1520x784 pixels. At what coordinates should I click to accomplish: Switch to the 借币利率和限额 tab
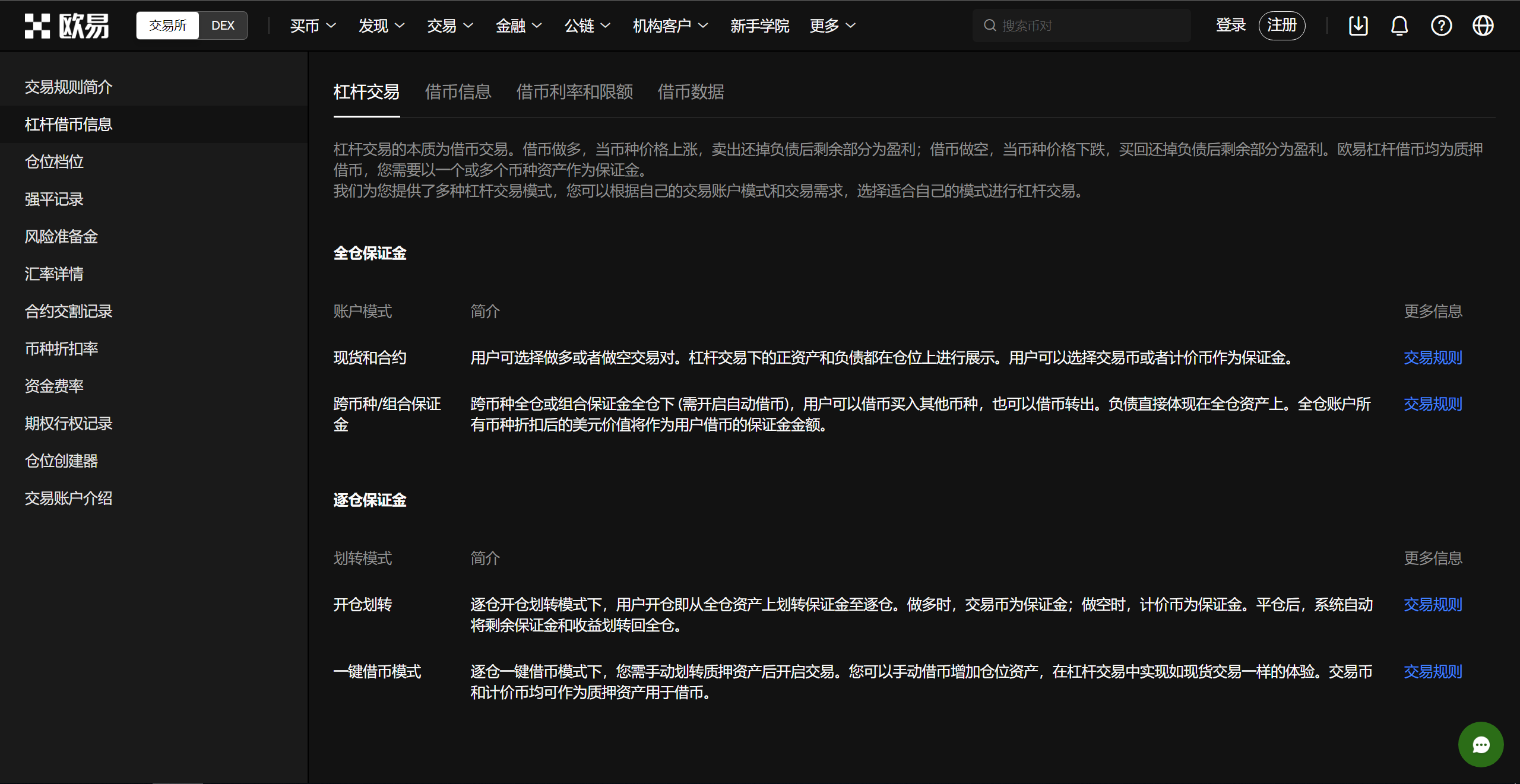(574, 92)
